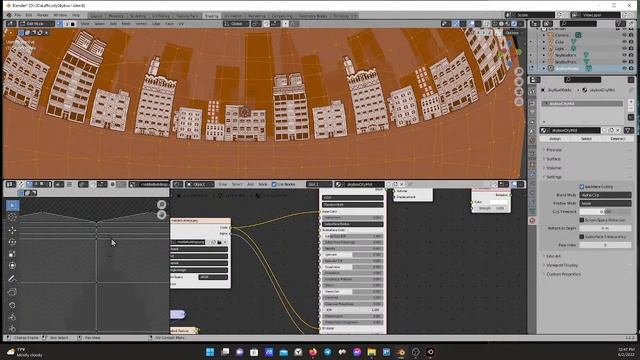
Task: Open the Render menu
Action: 42,15
